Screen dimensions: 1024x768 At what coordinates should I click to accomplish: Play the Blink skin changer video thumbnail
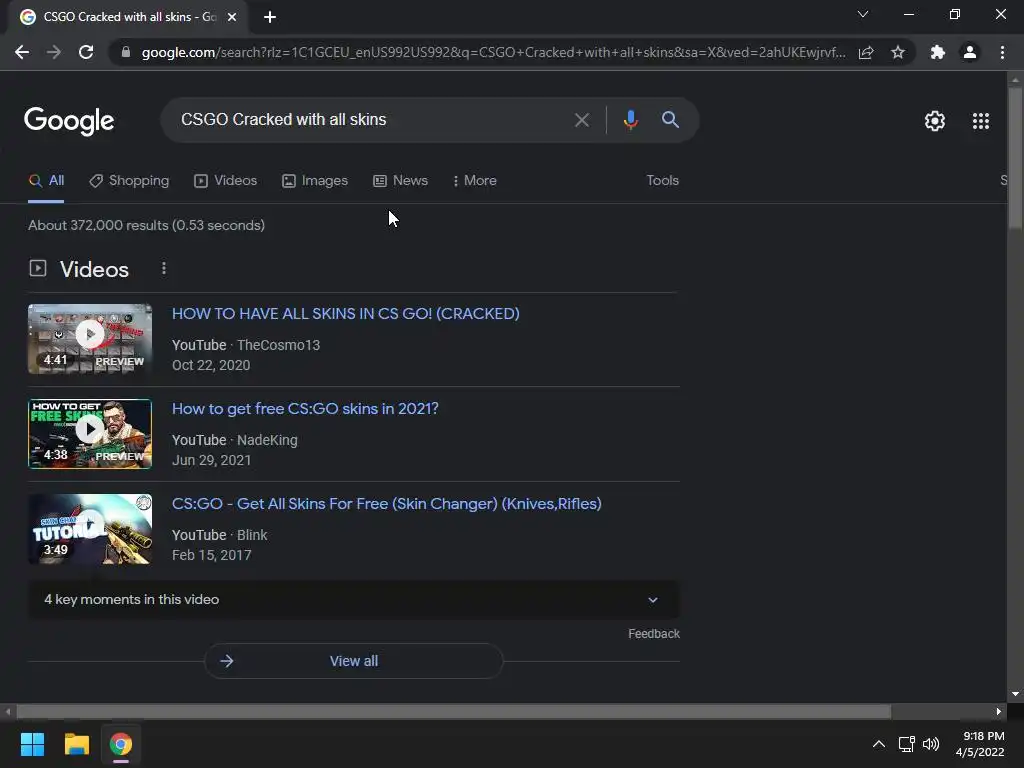tap(90, 529)
